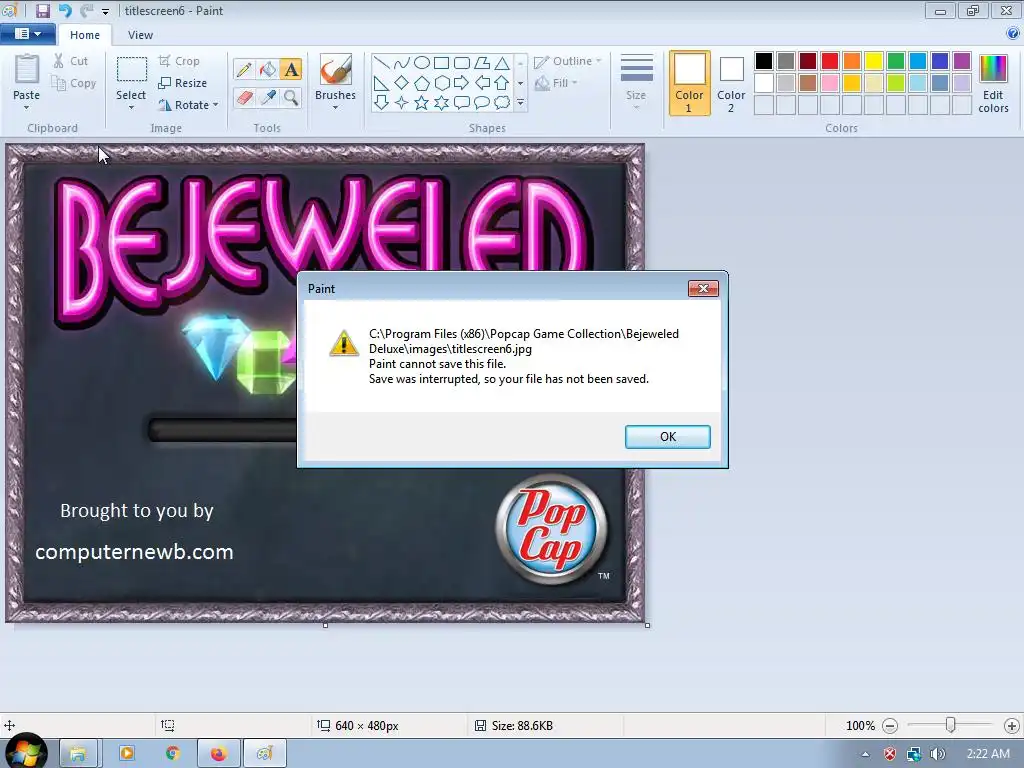The width and height of the screenshot is (1024, 768).
Task: Activate Color 2 selector
Action: click(x=731, y=83)
